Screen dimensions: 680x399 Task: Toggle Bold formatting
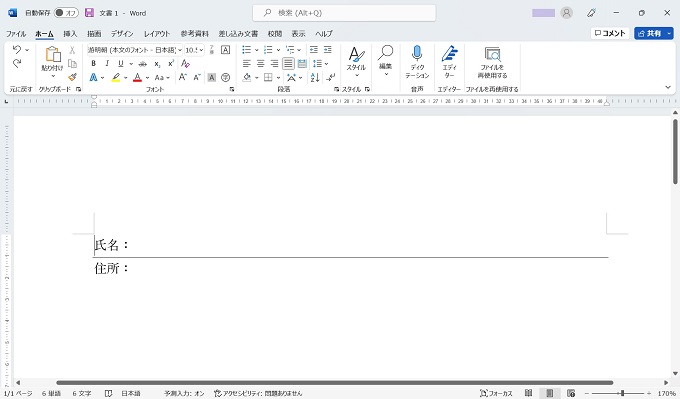[x=93, y=64]
